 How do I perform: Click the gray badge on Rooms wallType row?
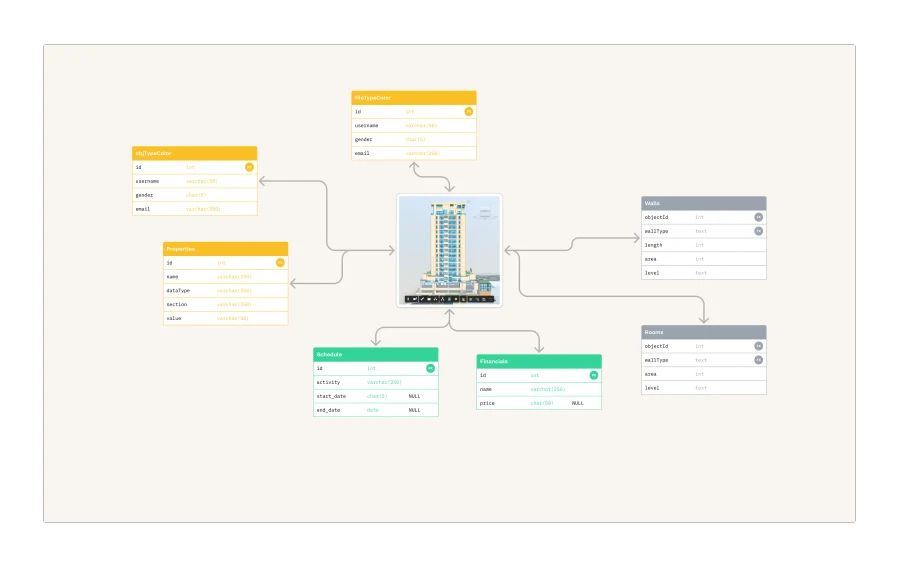pyautogui.click(x=758, y=360)
